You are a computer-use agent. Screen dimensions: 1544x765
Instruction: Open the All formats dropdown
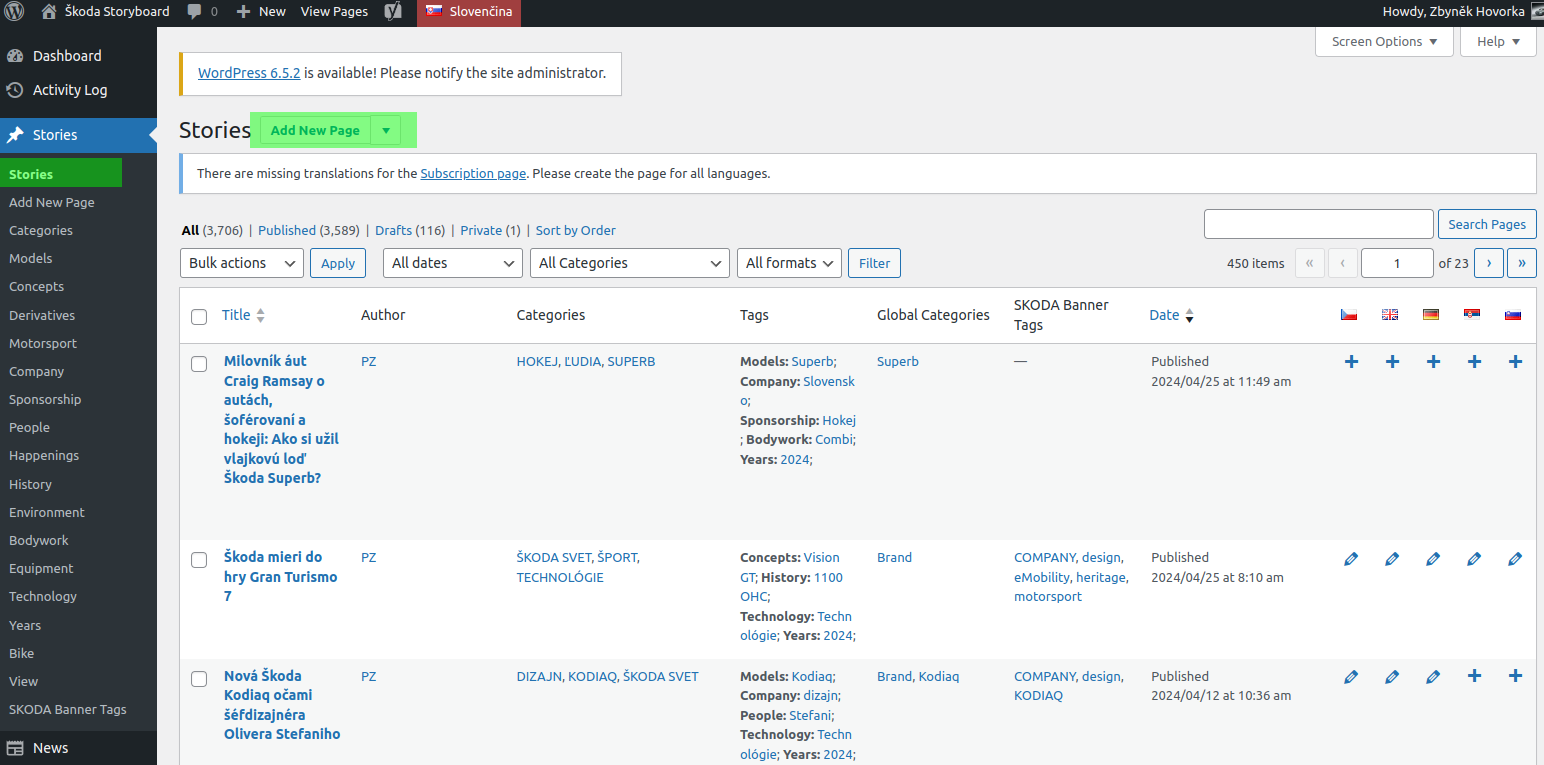point(789,263)
